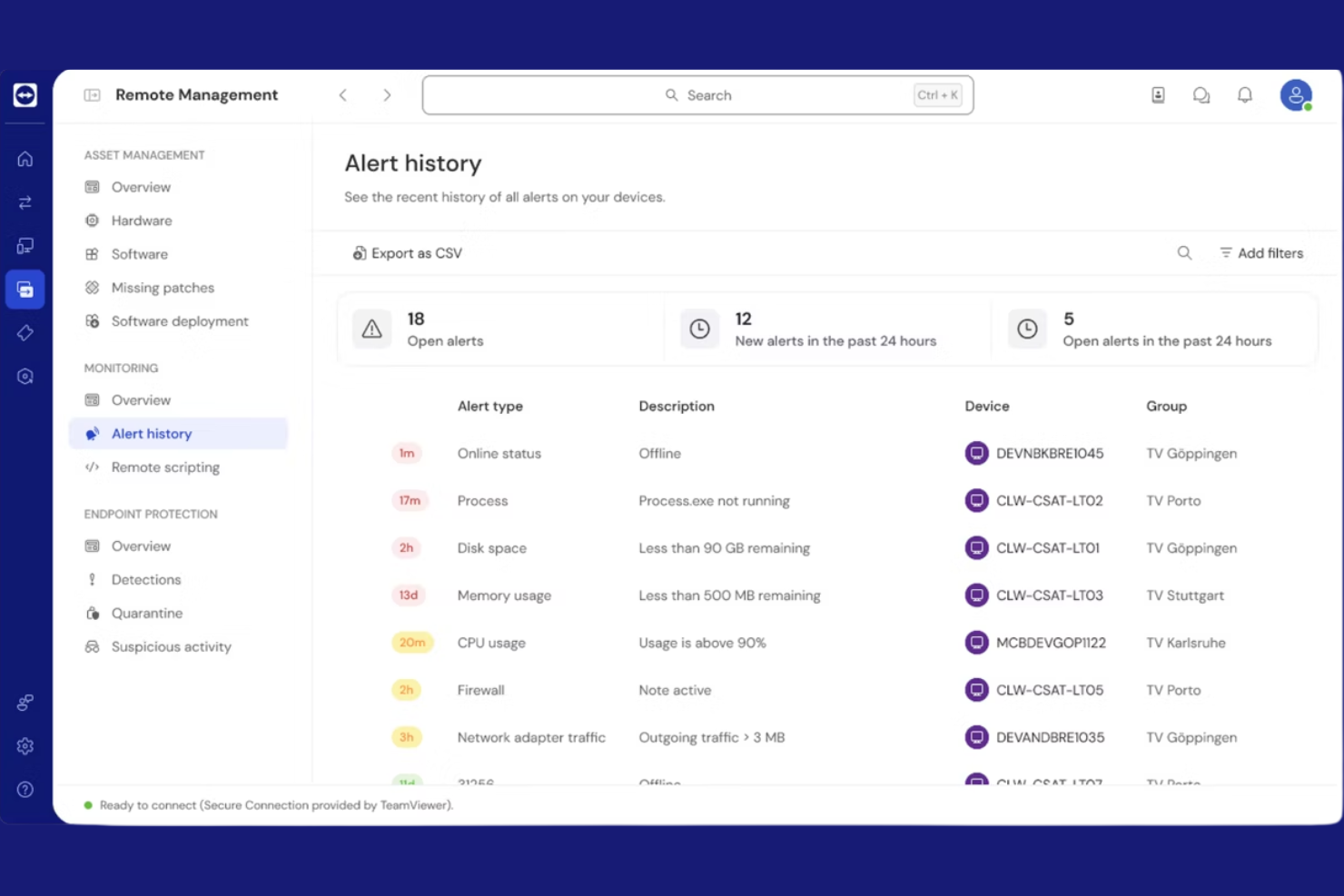
Task: Go forward with the right chevron
Action: click(x=387, y=95)
